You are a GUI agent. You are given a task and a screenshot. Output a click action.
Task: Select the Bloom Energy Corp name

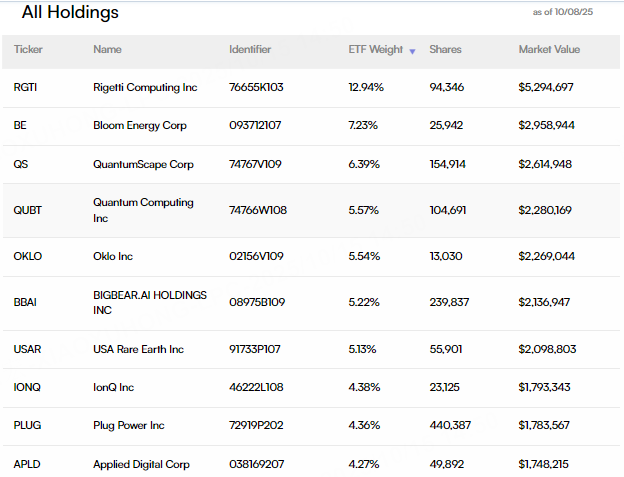[140, 126]
